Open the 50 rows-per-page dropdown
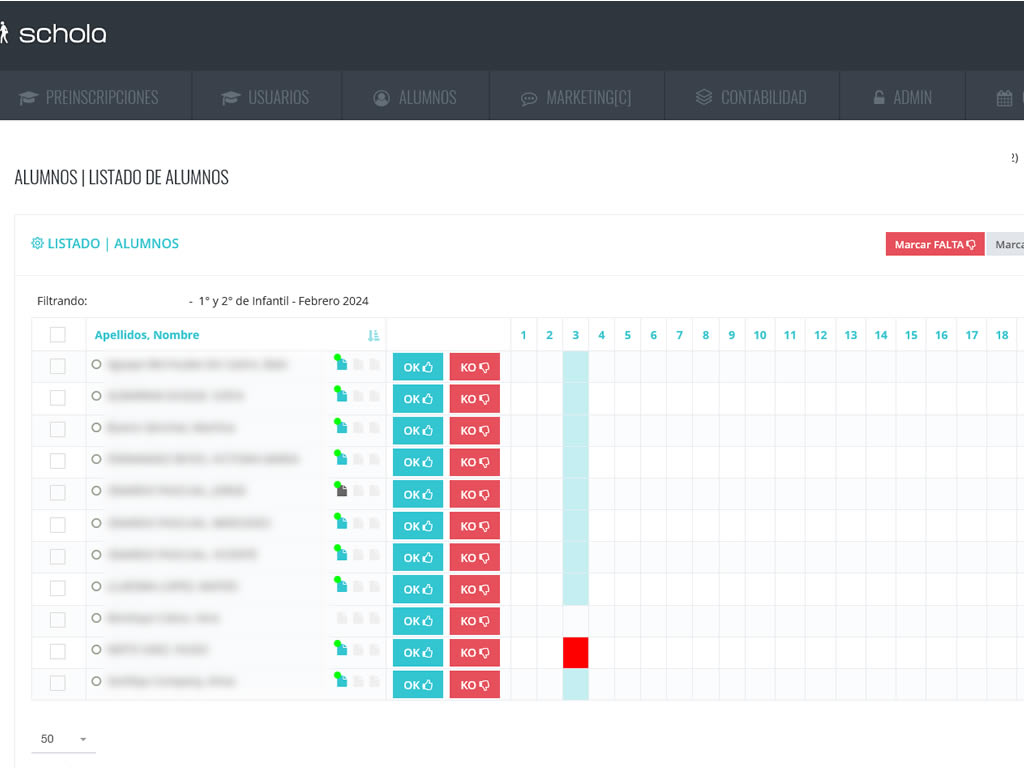 (63, 739)
